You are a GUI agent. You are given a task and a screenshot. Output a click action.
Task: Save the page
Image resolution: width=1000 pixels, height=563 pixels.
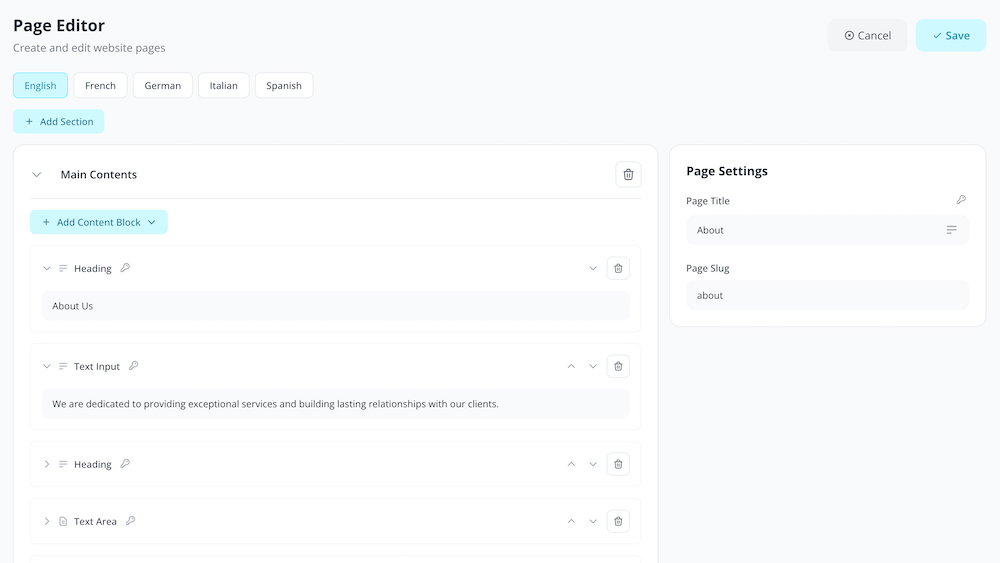pyautogui.click(x=951, y=35)
